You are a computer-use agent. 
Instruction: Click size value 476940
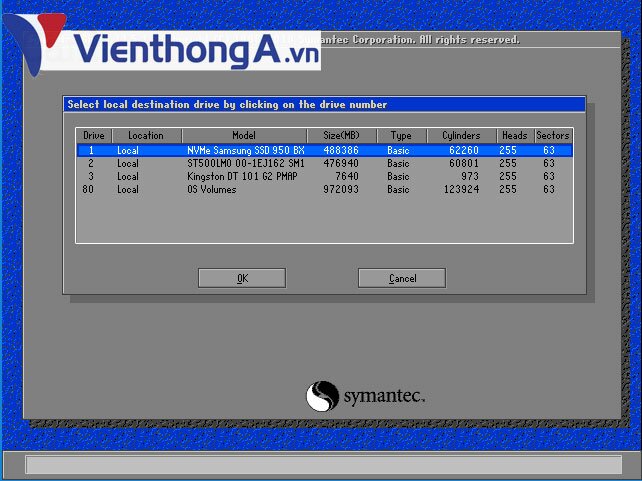pos(341,163)
